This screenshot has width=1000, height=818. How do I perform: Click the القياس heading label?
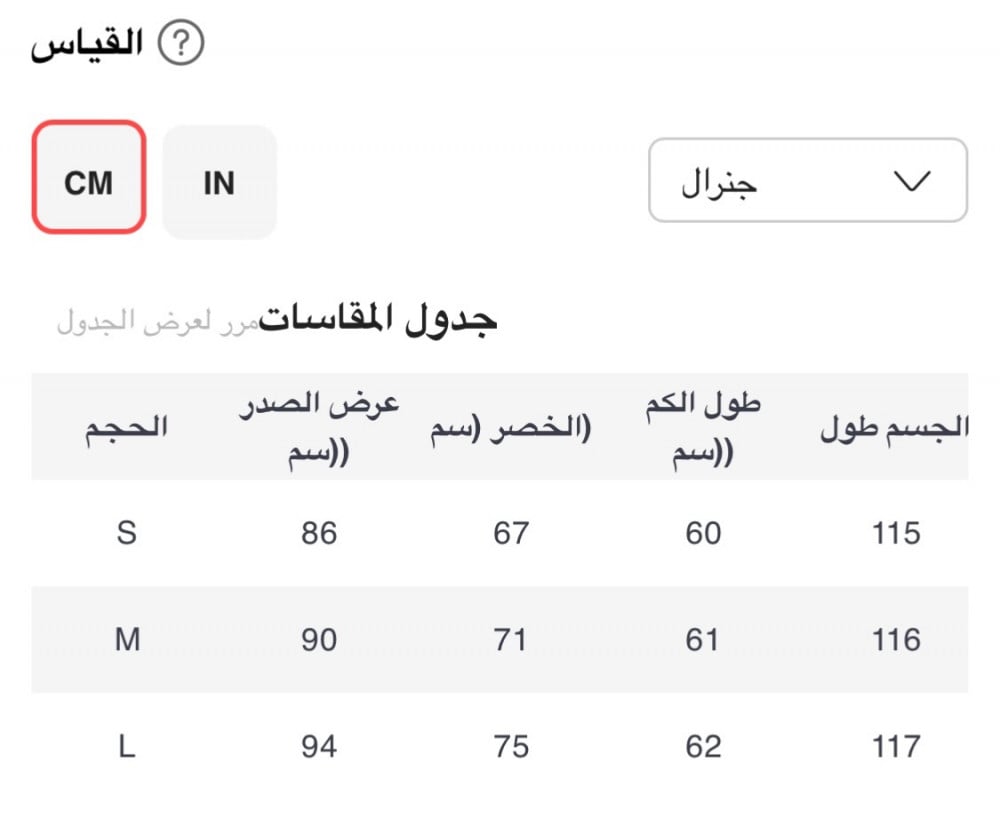click(86, 45)
